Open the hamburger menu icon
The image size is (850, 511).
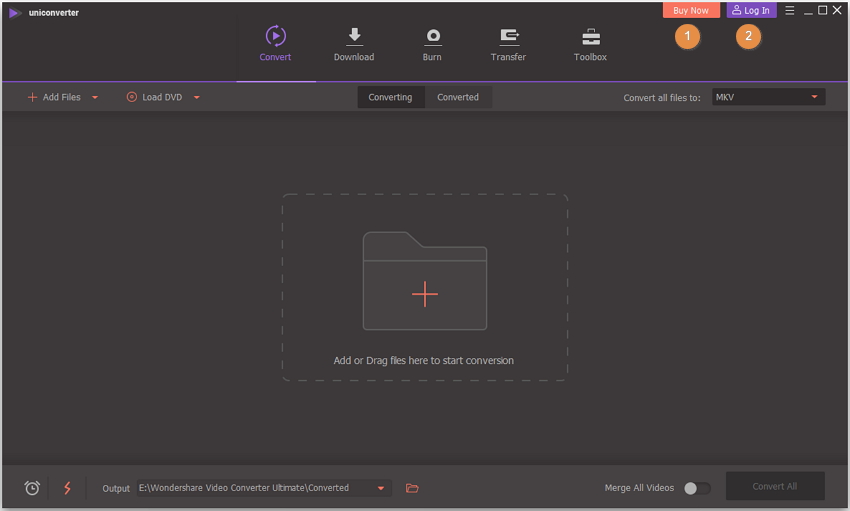tap(790, 10)
